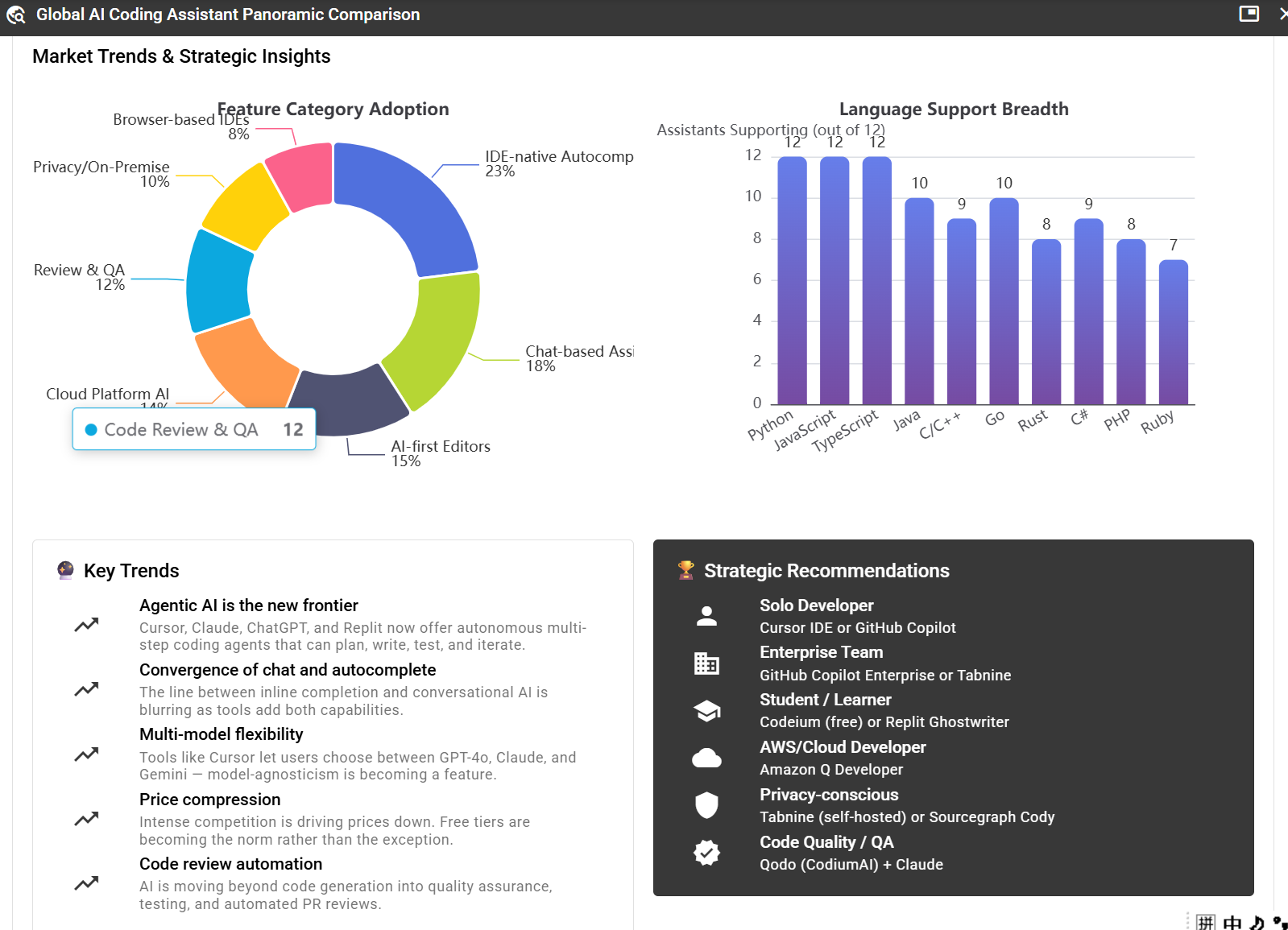
Task: Click the 'Agentic AI is the new frontier' title
Action: [x=249, y=606]
